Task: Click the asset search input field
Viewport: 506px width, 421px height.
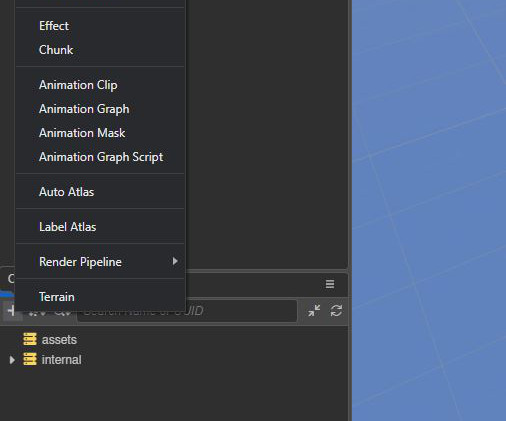Action: tap(187, 311)
